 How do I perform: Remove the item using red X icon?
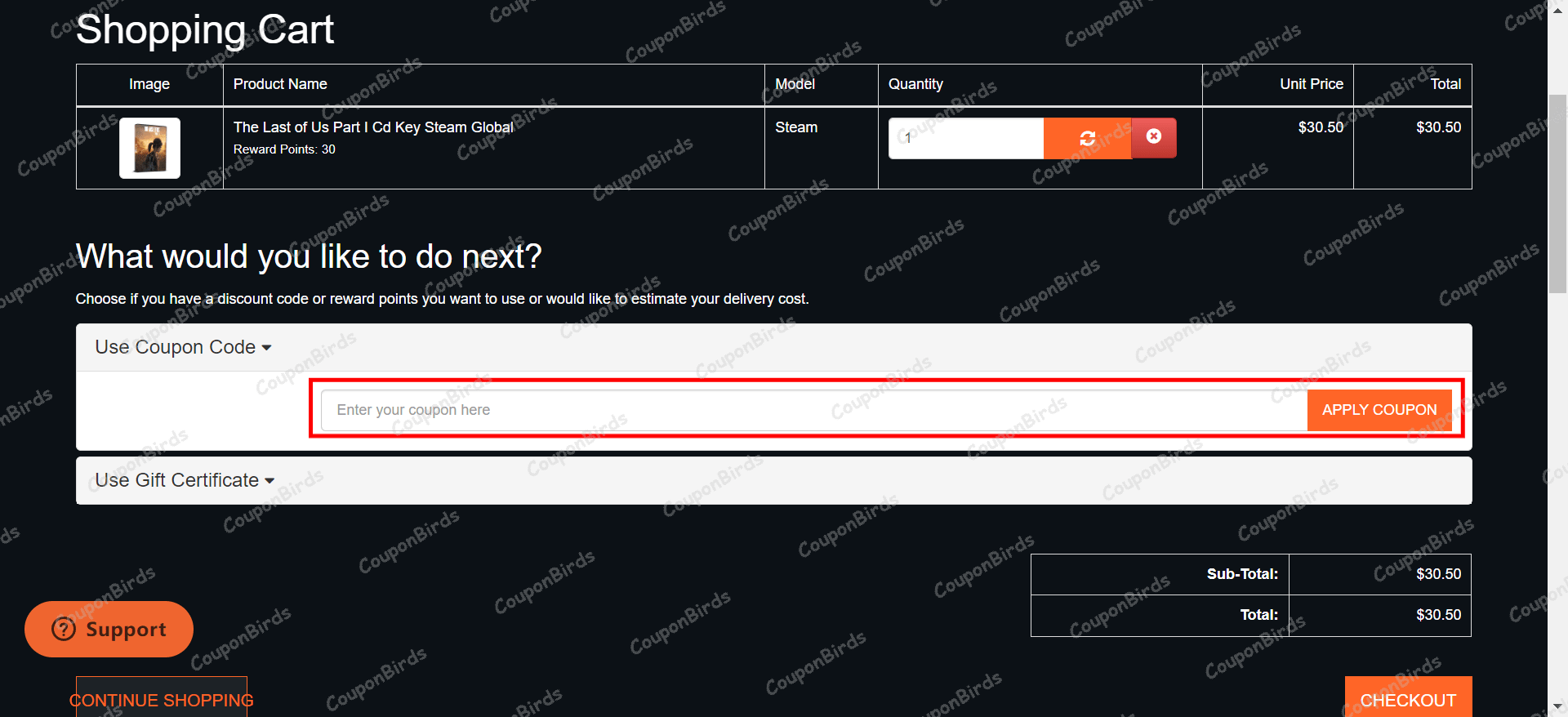(x=1153, y=137)
